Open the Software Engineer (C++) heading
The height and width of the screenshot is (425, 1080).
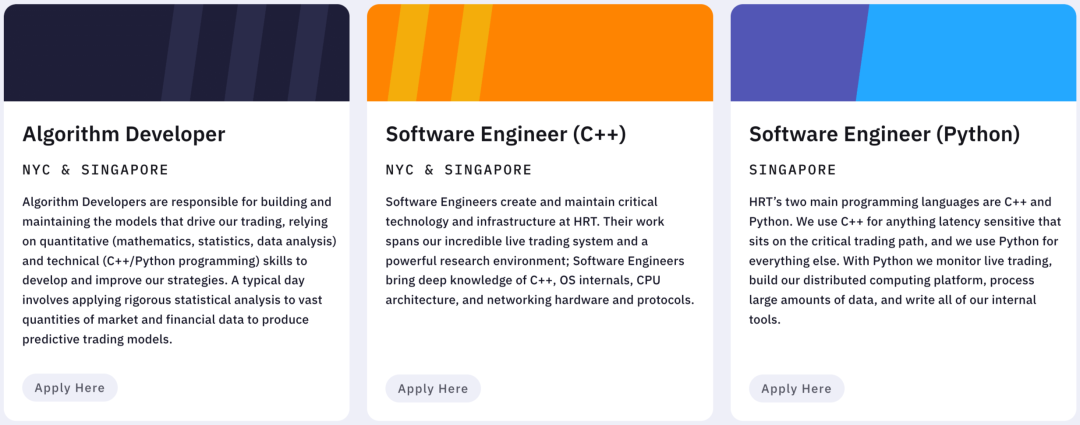click(x=506, y=134)
